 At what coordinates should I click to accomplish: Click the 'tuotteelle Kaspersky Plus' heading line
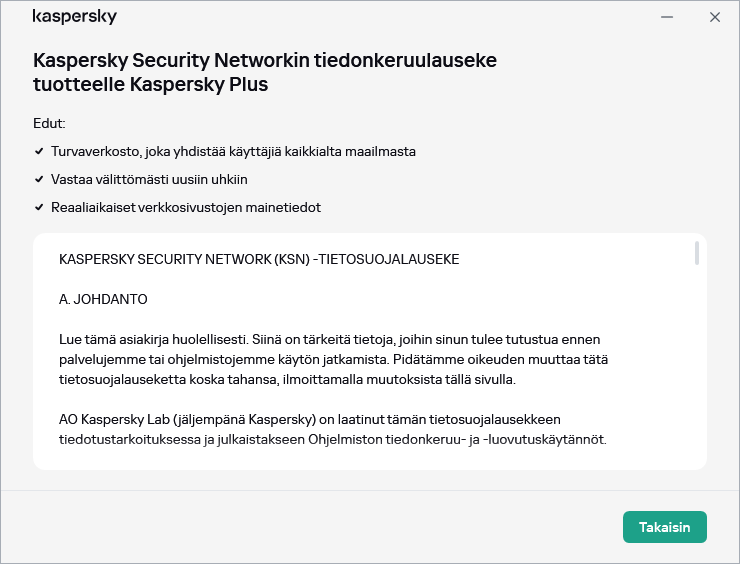pyautogui.click(x=150, y=85)
